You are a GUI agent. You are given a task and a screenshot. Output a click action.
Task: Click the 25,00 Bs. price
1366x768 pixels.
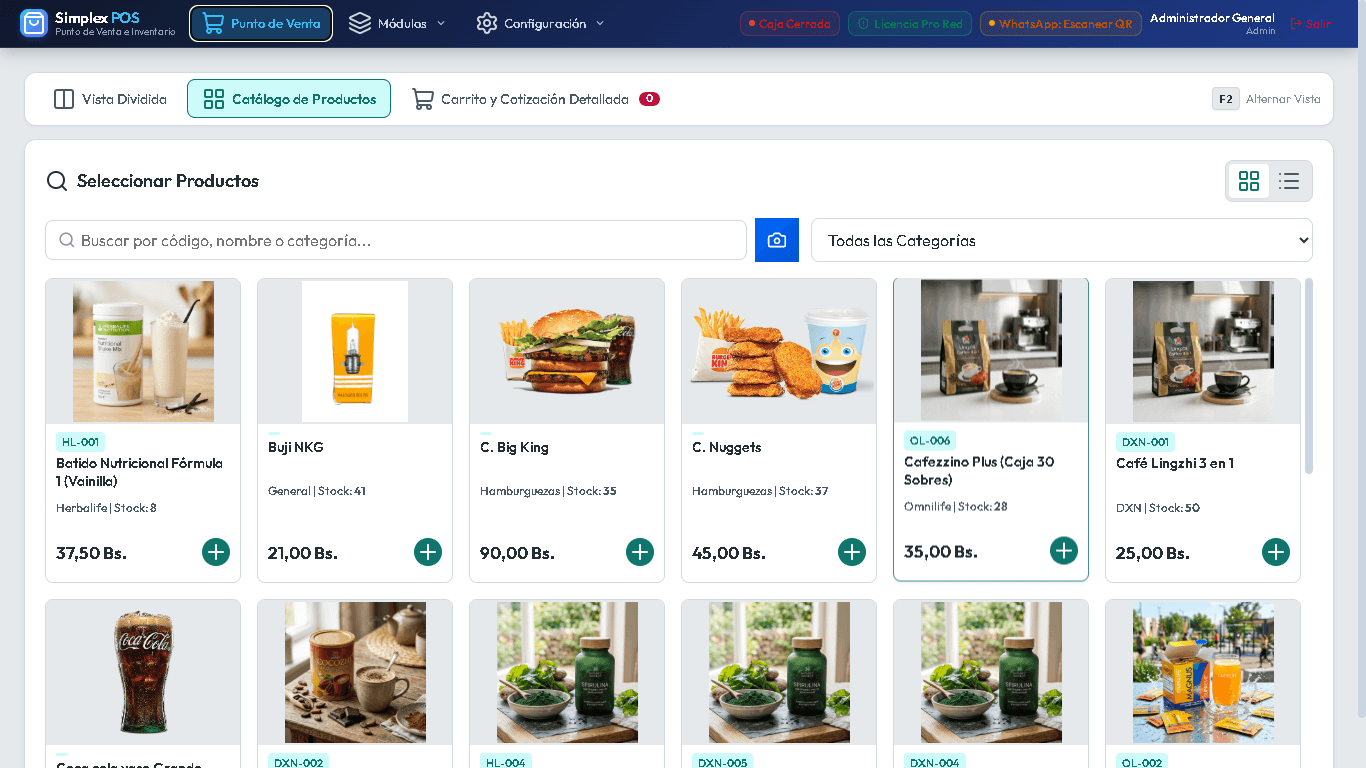(1152, 553)
